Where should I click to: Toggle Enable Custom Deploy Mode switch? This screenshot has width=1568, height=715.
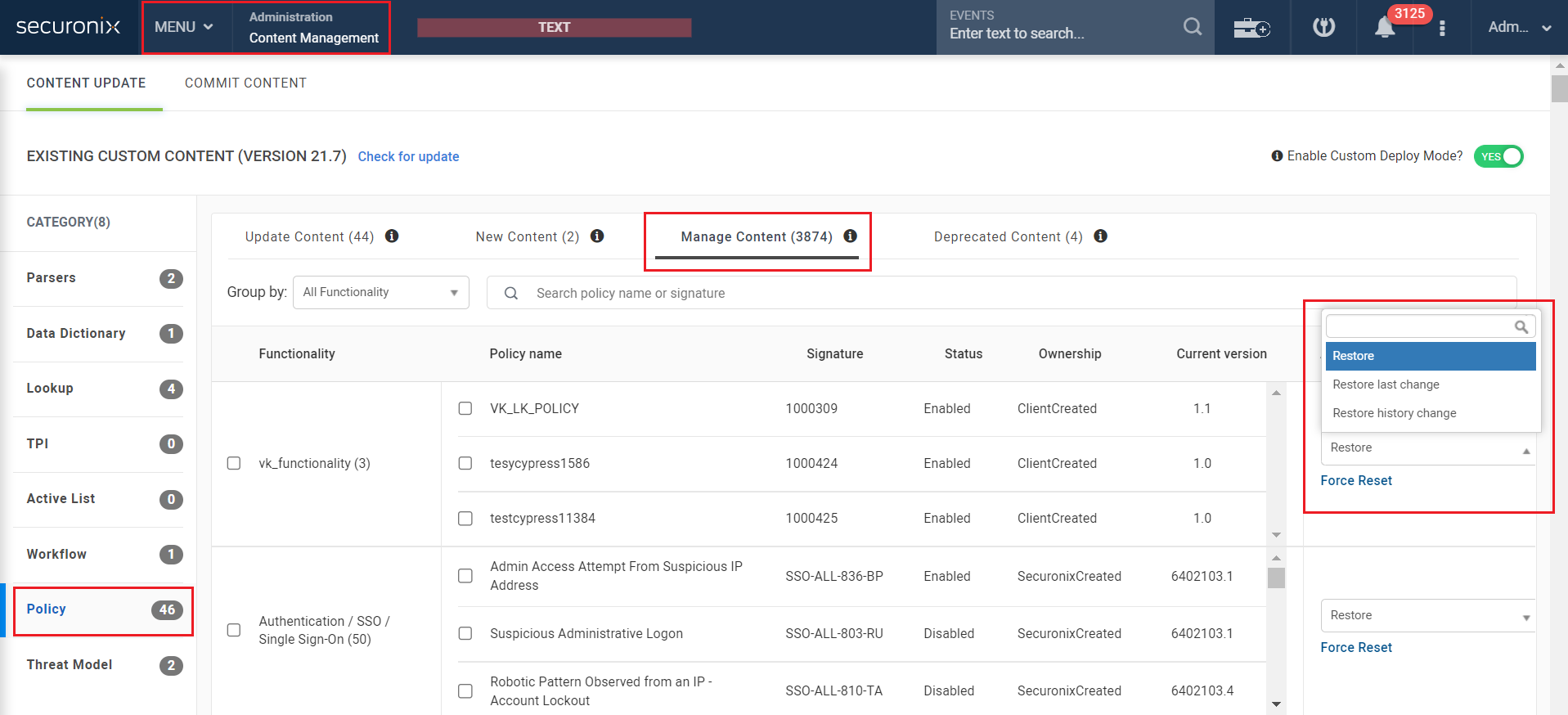[x=1498, y=156]
